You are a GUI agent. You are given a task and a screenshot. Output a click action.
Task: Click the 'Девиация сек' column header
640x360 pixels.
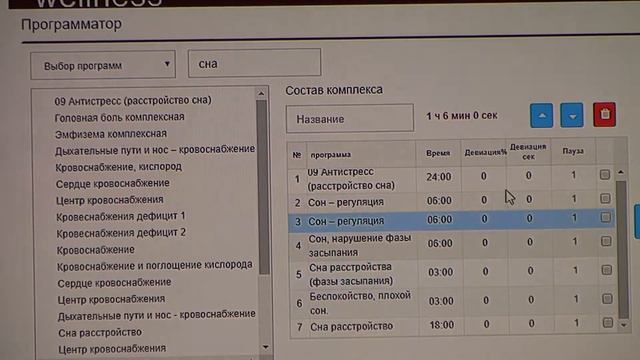pyautogui.click(x=528, y=151)
